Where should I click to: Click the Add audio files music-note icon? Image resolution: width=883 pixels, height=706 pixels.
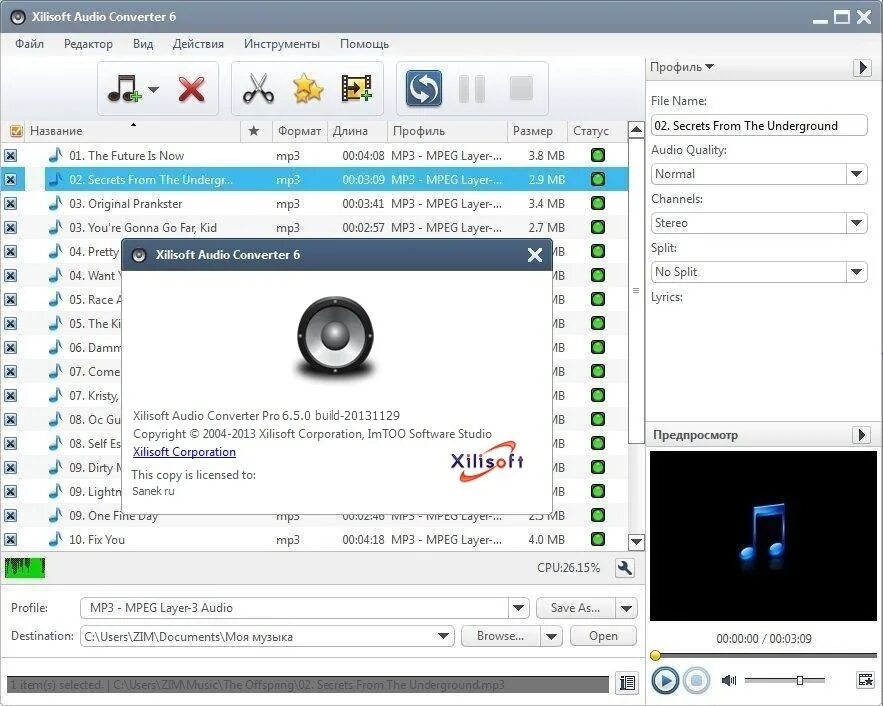pyautogui.click(x=123, y=89)
